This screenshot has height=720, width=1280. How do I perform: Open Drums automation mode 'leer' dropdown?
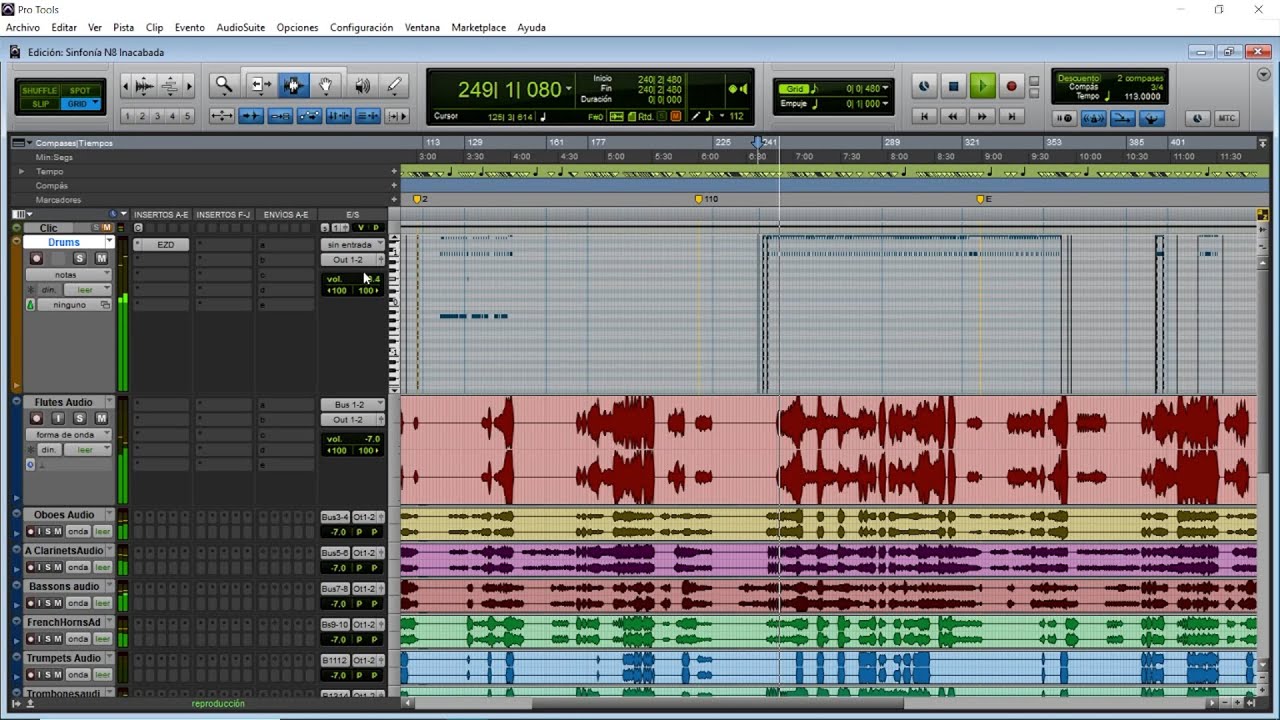coord(89,289)
